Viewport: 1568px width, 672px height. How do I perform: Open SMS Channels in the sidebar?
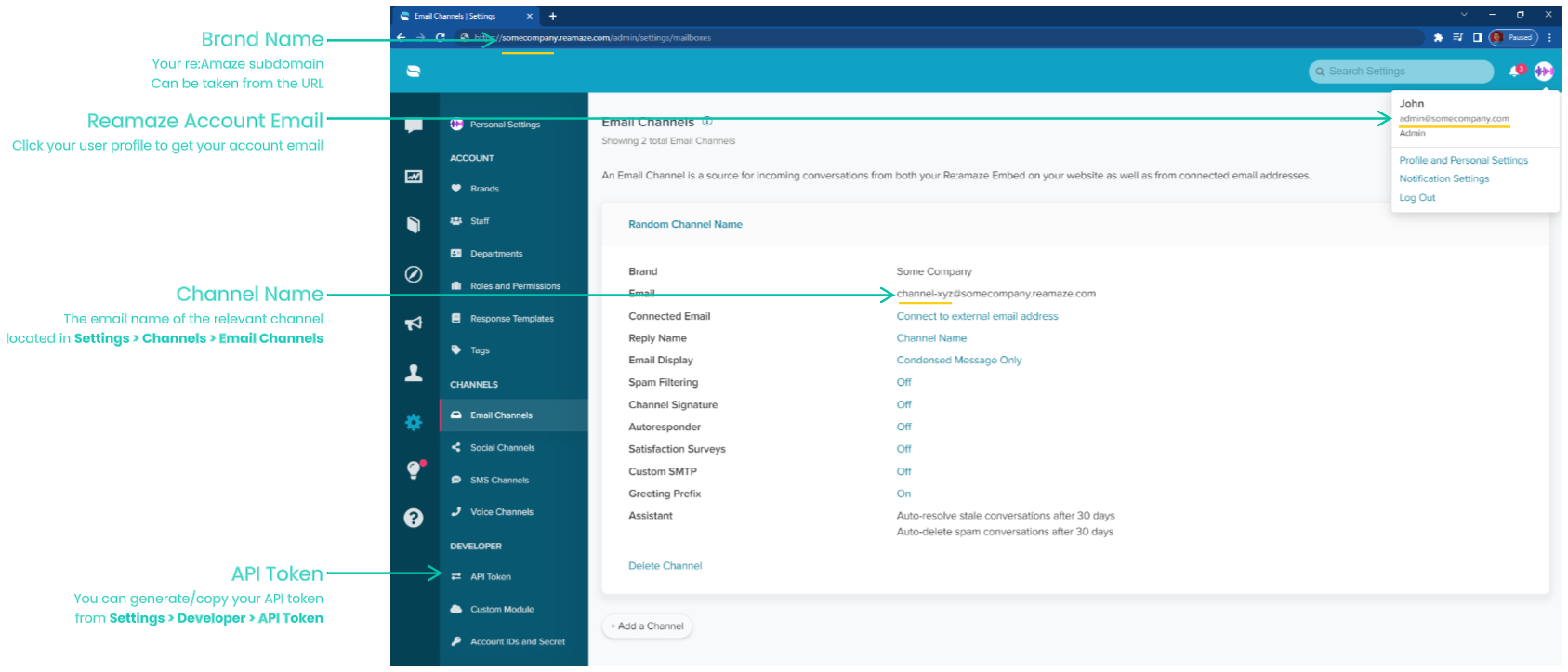point(499,481)
